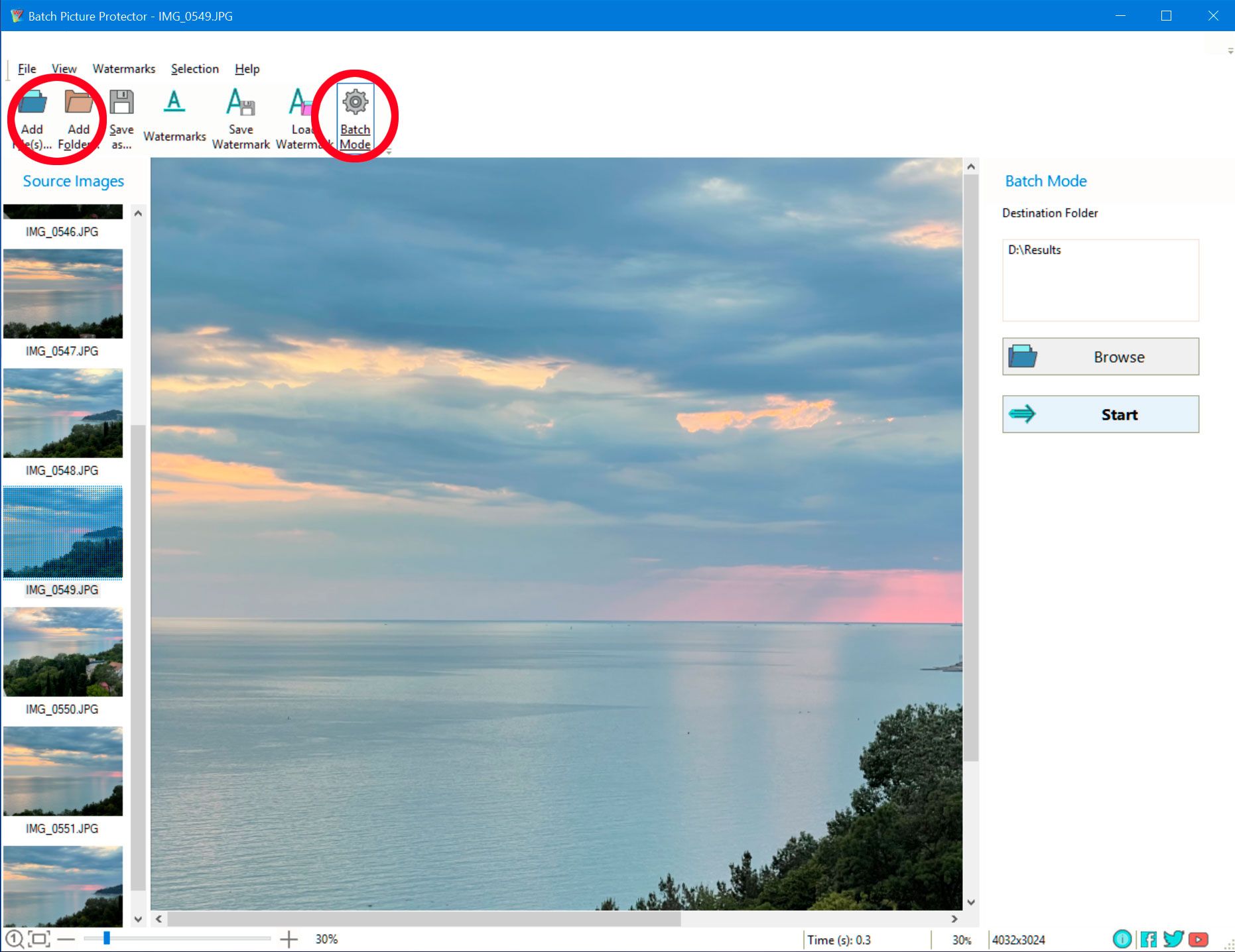Viewport: 1235px width, 952px height.
Task: Maximize the Batch Picture Protector window
Action: pos(1167,16)
